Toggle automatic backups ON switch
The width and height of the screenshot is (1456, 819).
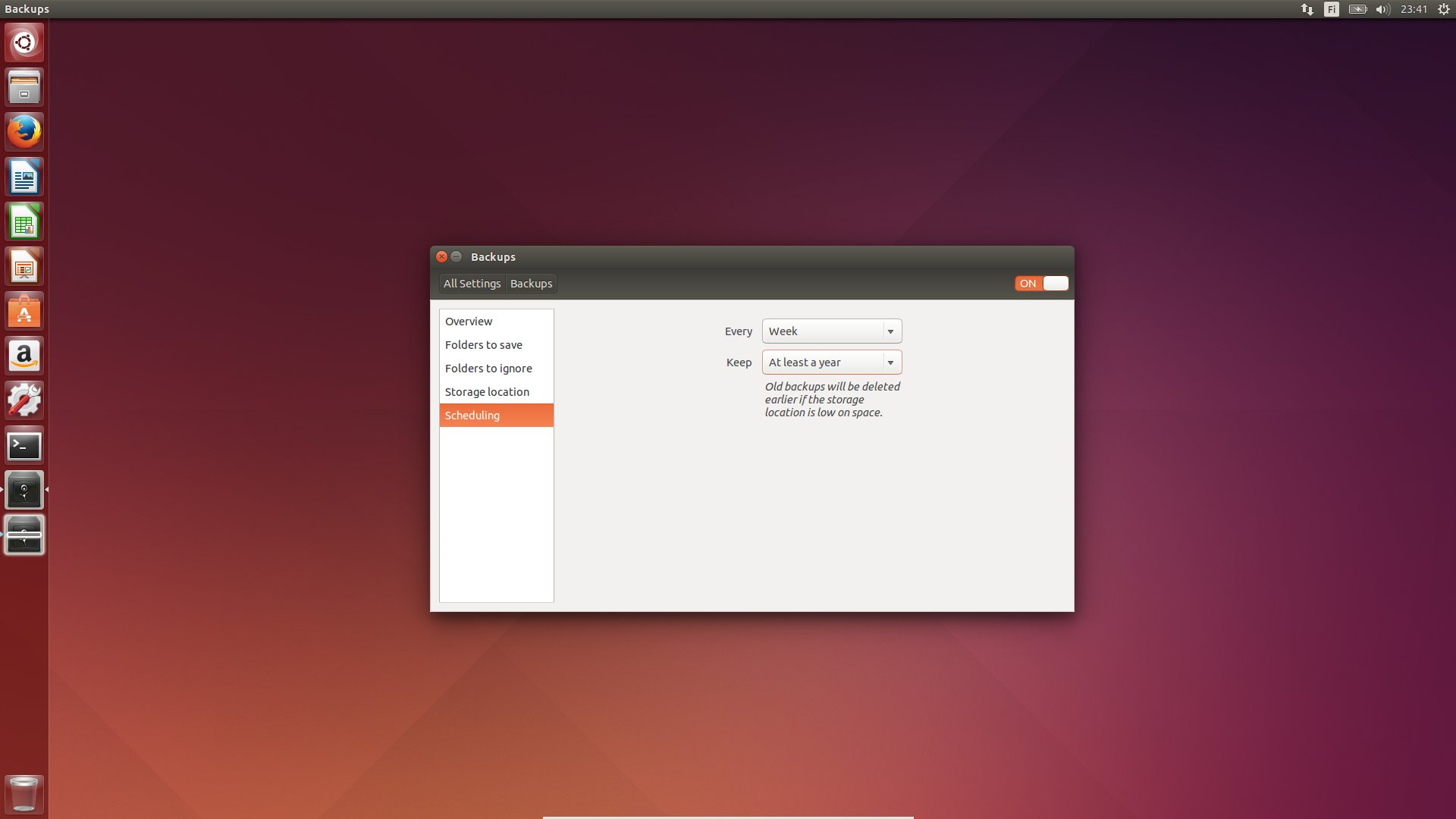click(x=1041, y=283)
